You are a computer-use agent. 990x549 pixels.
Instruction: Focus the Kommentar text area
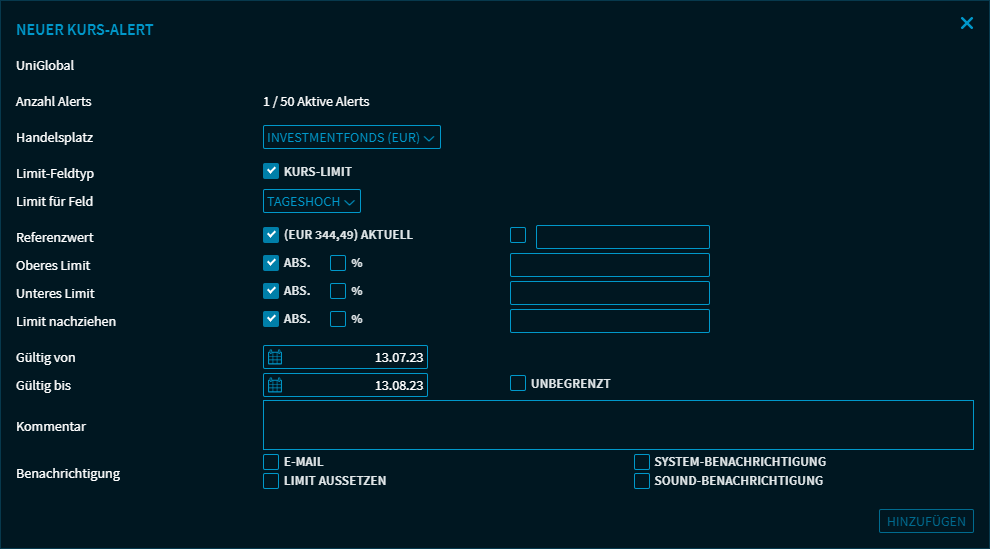pyautogui.click(x=618, y=425)
